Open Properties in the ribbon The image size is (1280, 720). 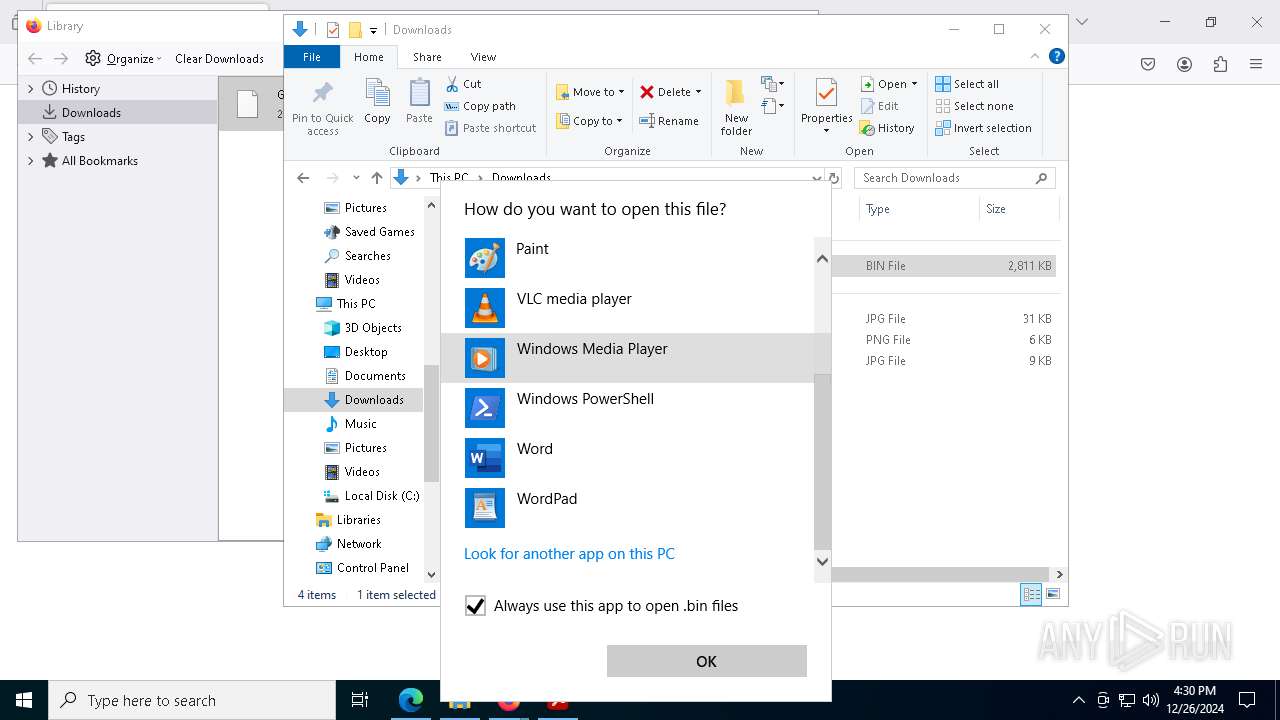826,107
